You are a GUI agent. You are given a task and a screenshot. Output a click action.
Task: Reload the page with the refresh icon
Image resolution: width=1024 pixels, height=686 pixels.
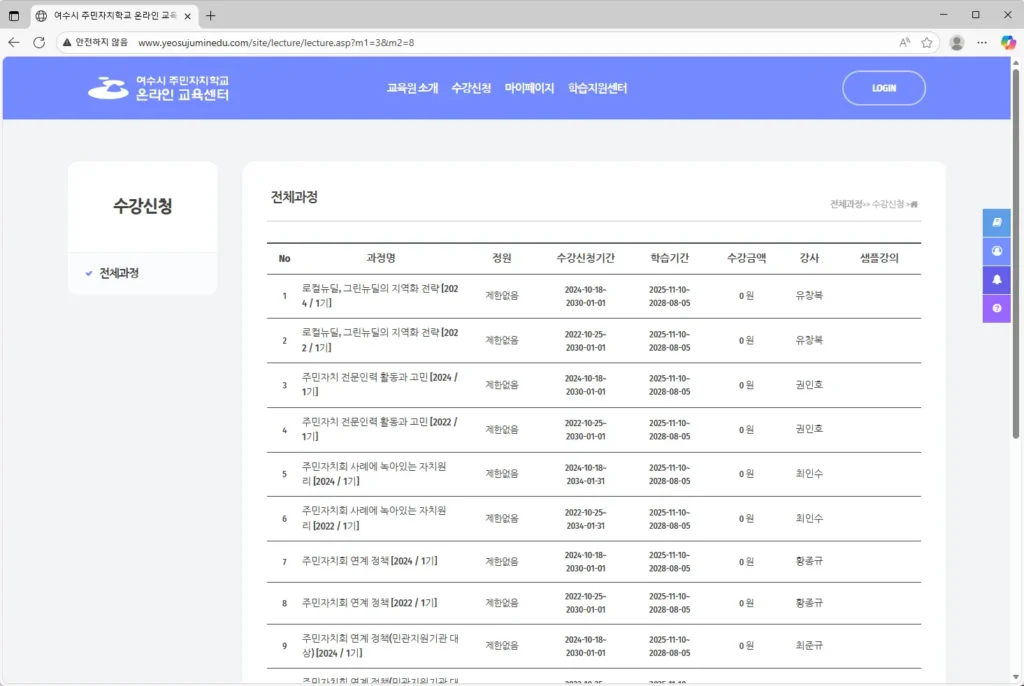pos(38,43)
